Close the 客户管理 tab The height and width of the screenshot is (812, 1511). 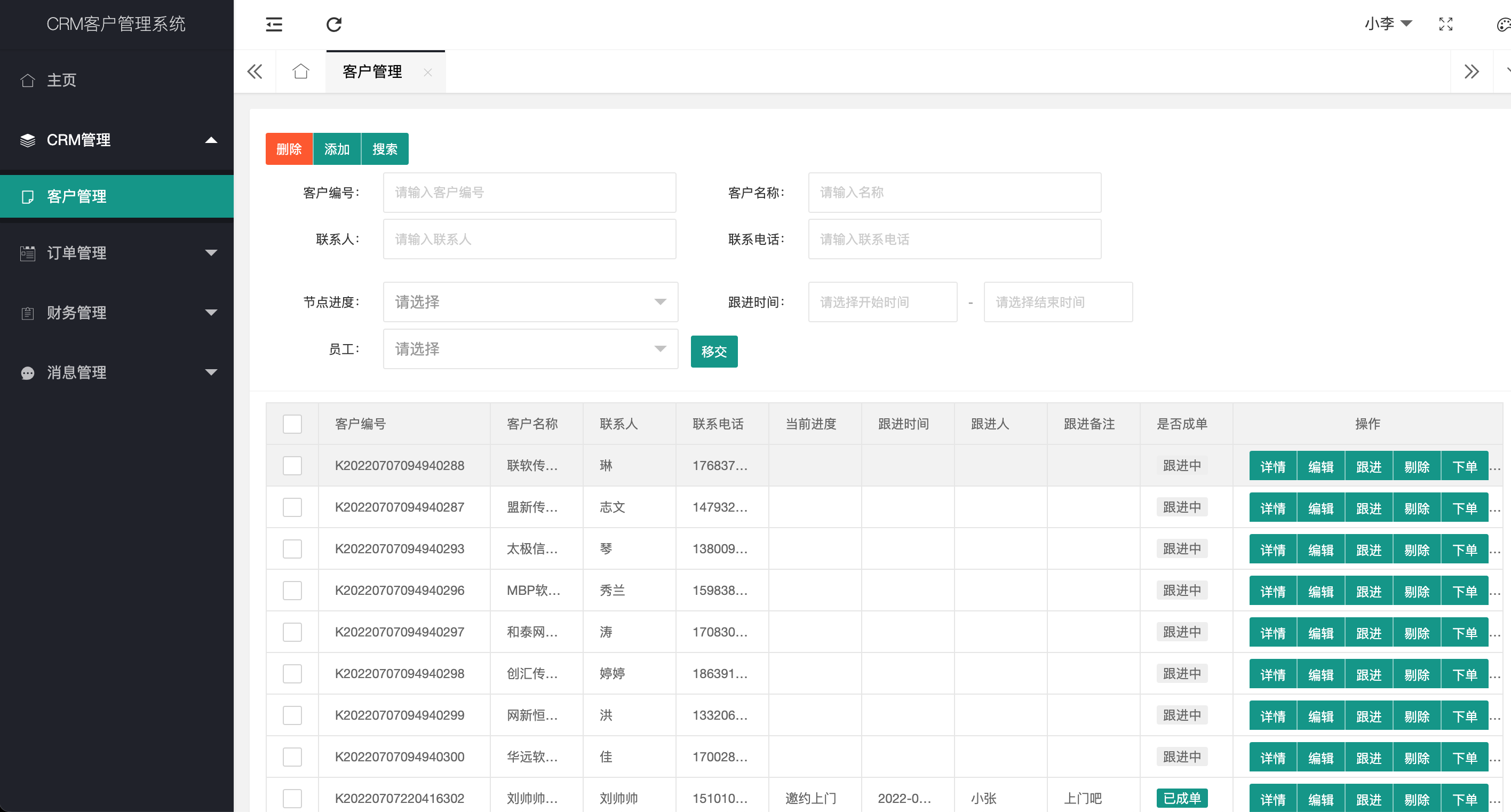pyautogui.click(x=427, y=72)
